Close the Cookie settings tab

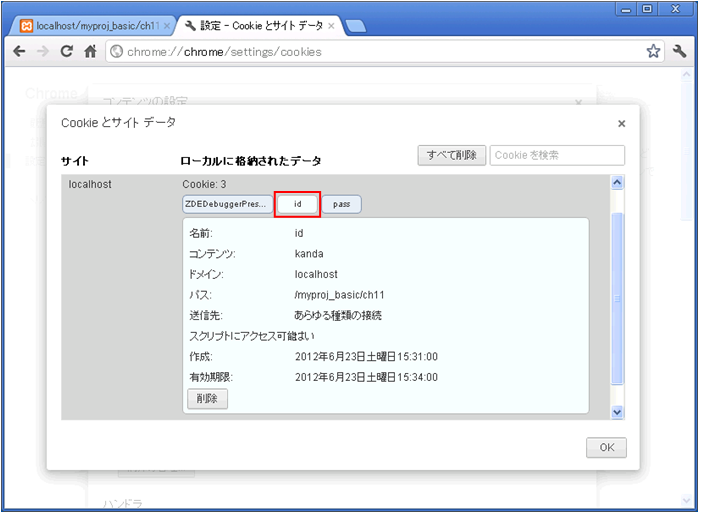331,26
